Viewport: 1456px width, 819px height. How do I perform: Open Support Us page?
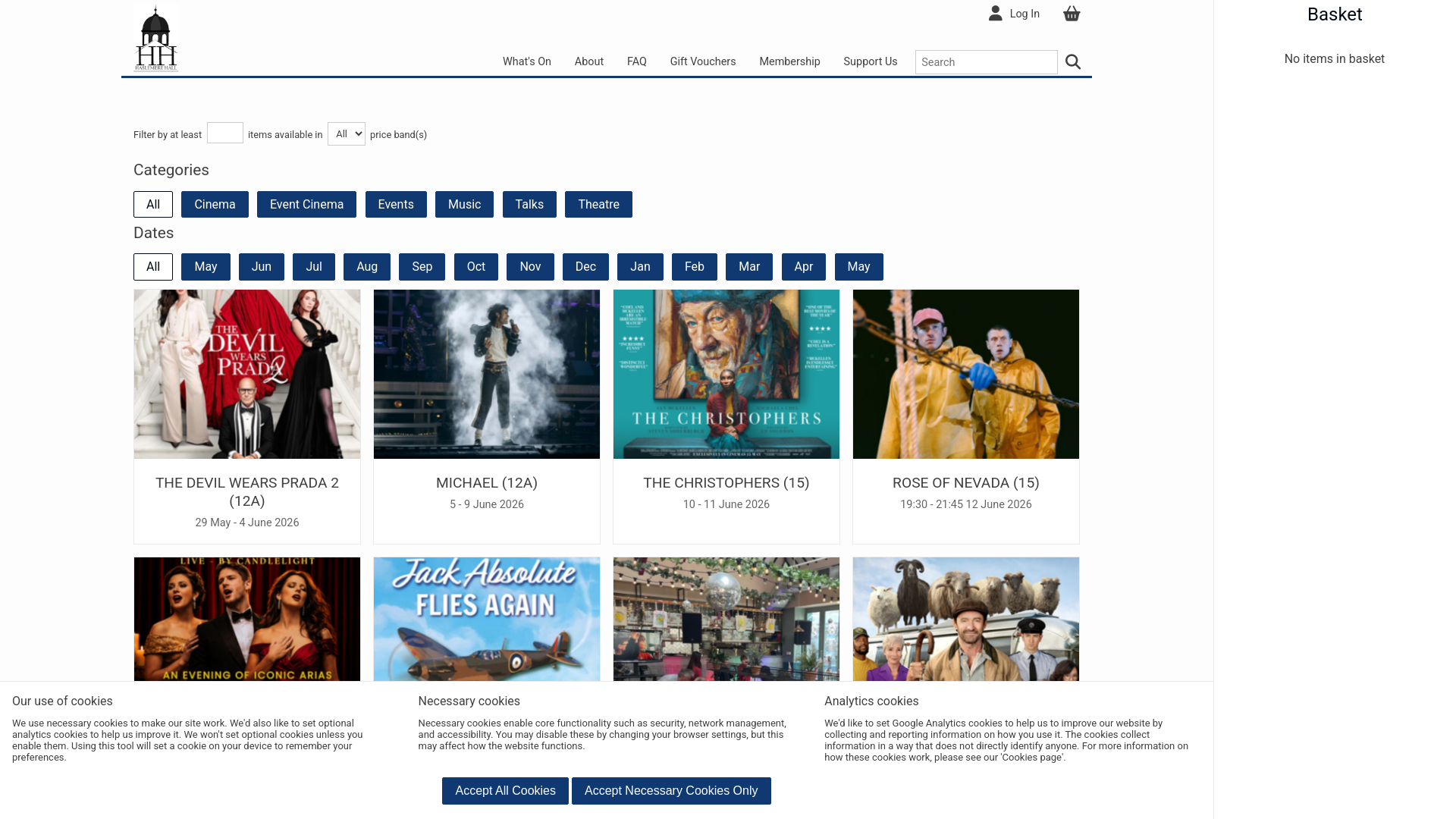(870, 61)
